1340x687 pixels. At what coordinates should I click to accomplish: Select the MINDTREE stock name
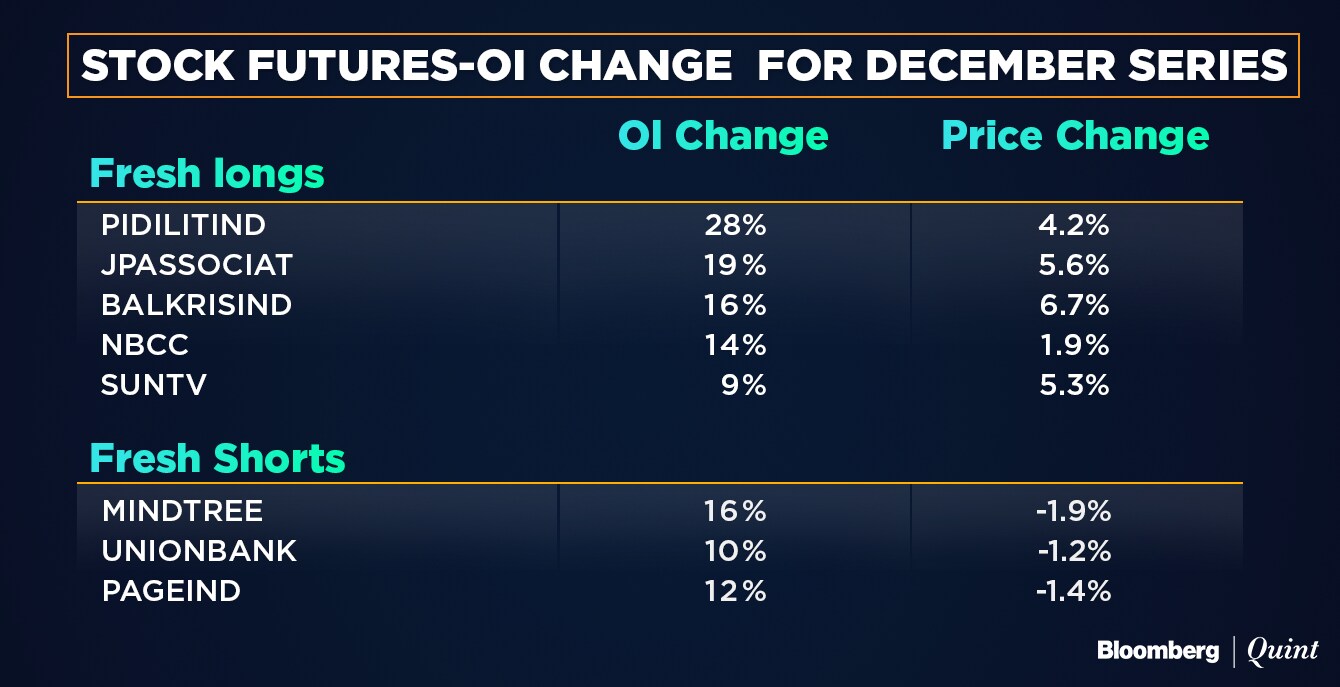(182, 511)
